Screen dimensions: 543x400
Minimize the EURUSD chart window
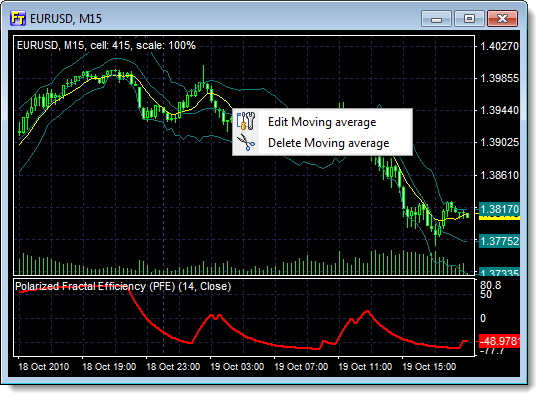[436, 18]
